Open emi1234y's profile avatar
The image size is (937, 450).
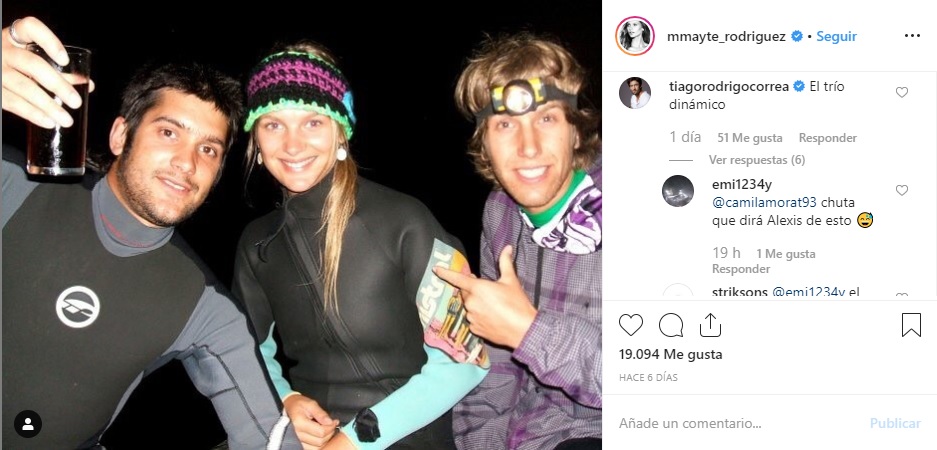coord(678,191)
